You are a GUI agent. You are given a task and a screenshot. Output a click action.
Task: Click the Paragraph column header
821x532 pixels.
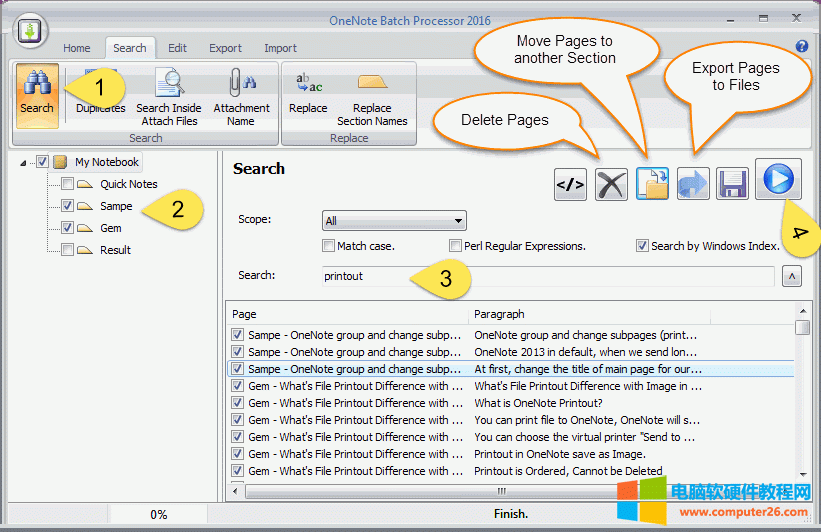click(x=590, y=314)
